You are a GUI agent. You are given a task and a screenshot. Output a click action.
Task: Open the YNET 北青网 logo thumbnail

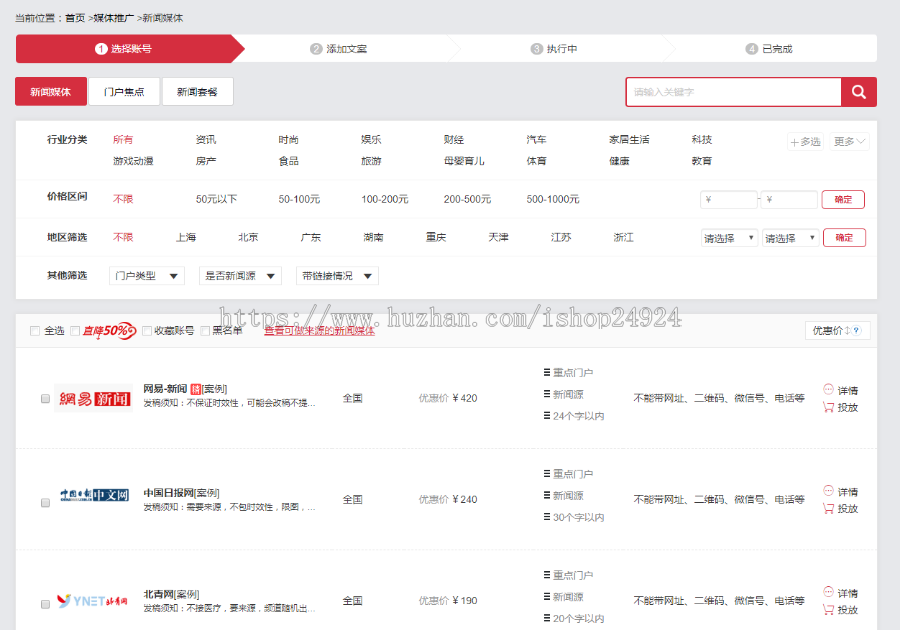coord(92,601)
